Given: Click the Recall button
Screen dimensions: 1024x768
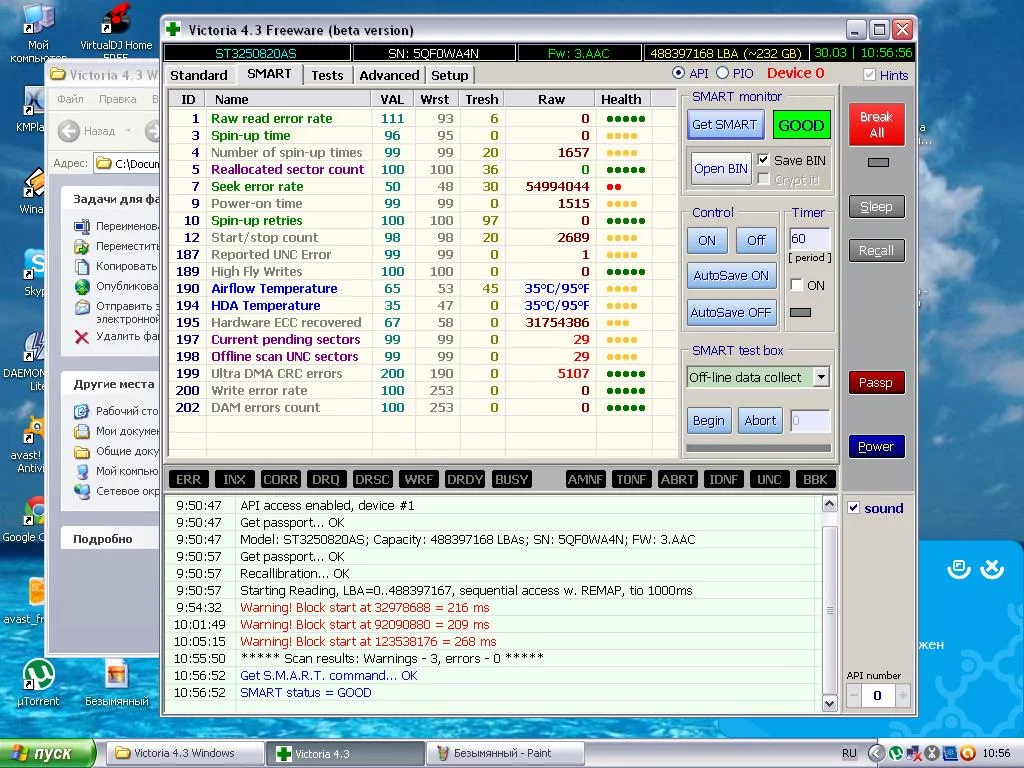Looking at the screenshot, I should click(876, 251).
